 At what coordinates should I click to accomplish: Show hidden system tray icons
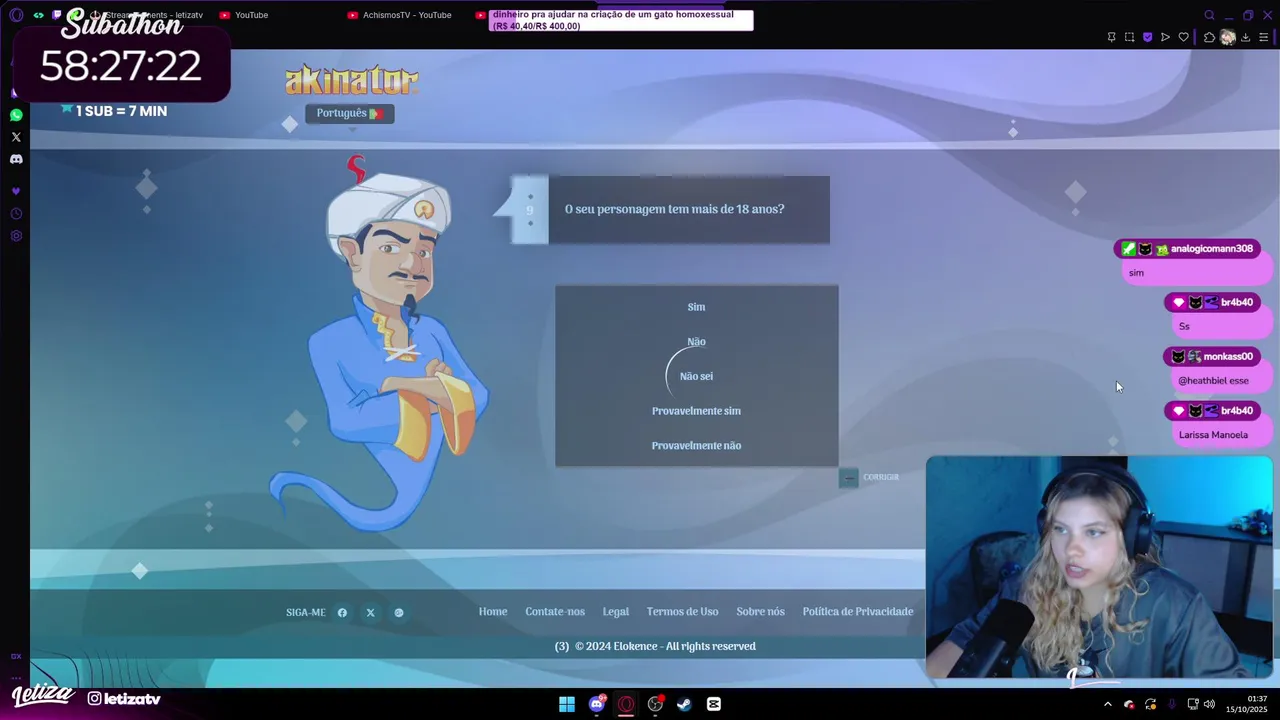pos(1107,704)
